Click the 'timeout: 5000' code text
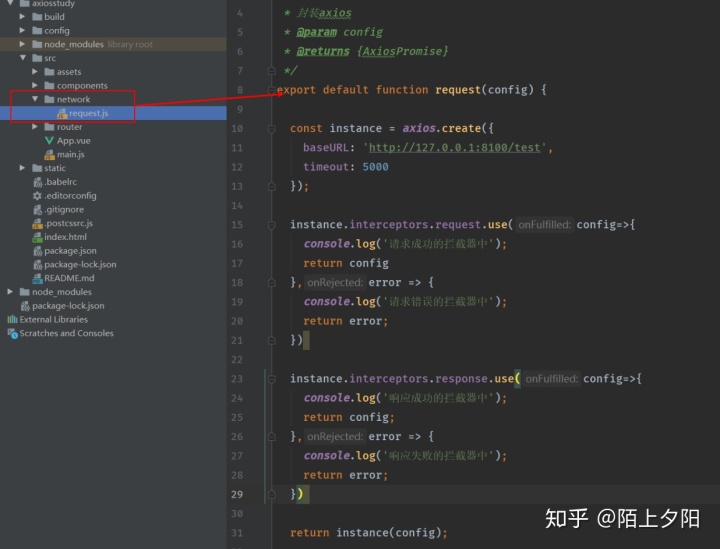Image resolution: width=720 pixels, height=549 pixels. pyautogui.click(x=346, y=167)
